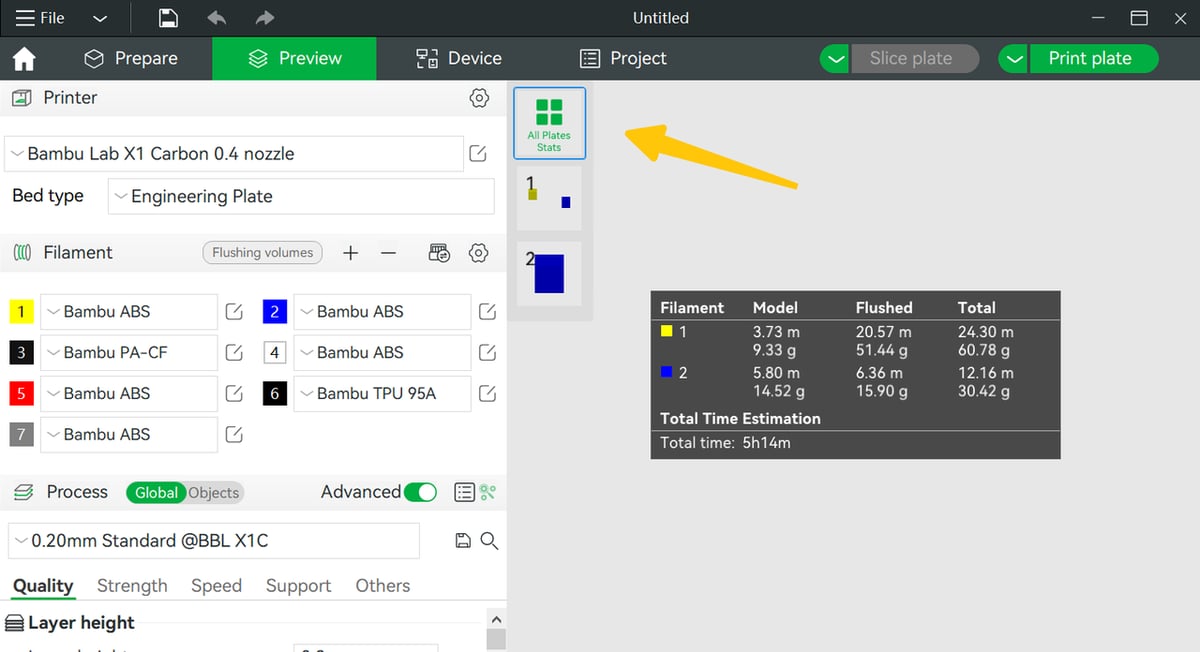Sync filaments from AMS icon
Viewport: 1200px width, 652px height.
point(439,253)
